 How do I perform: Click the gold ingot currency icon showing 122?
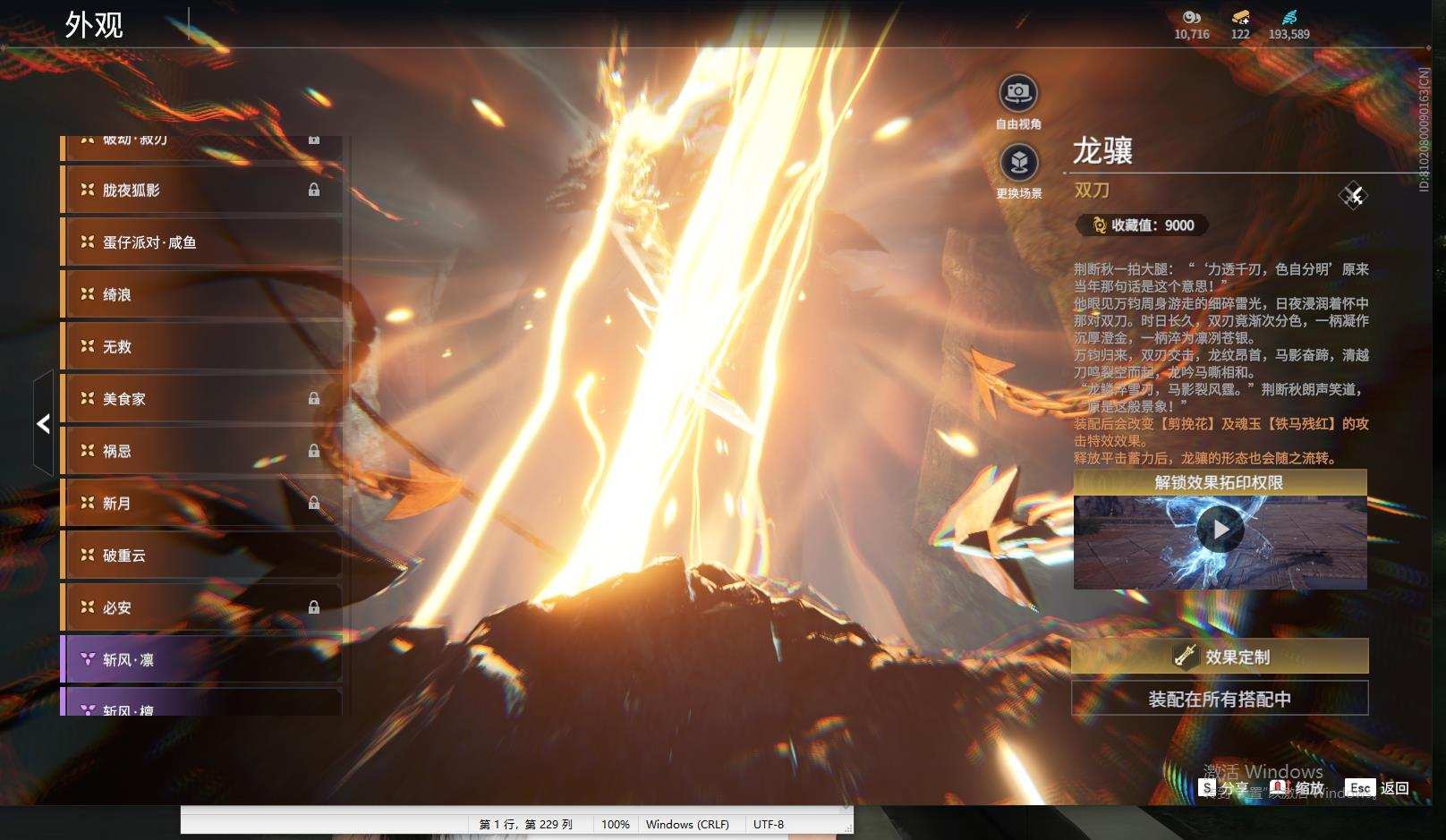click(1240, 17)
